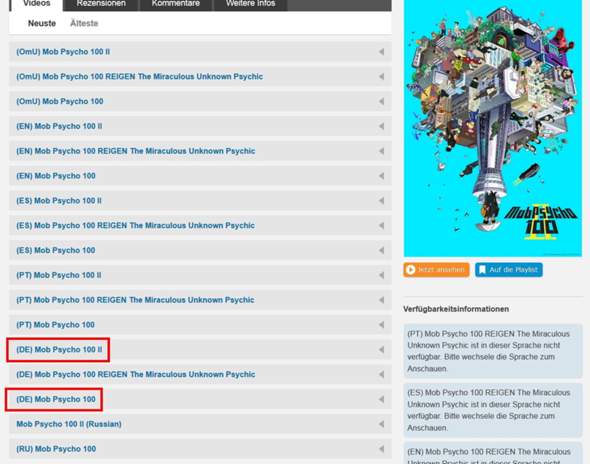Expand the (OmU) Mob Psycho 100 II arrow

coord(381,52)
